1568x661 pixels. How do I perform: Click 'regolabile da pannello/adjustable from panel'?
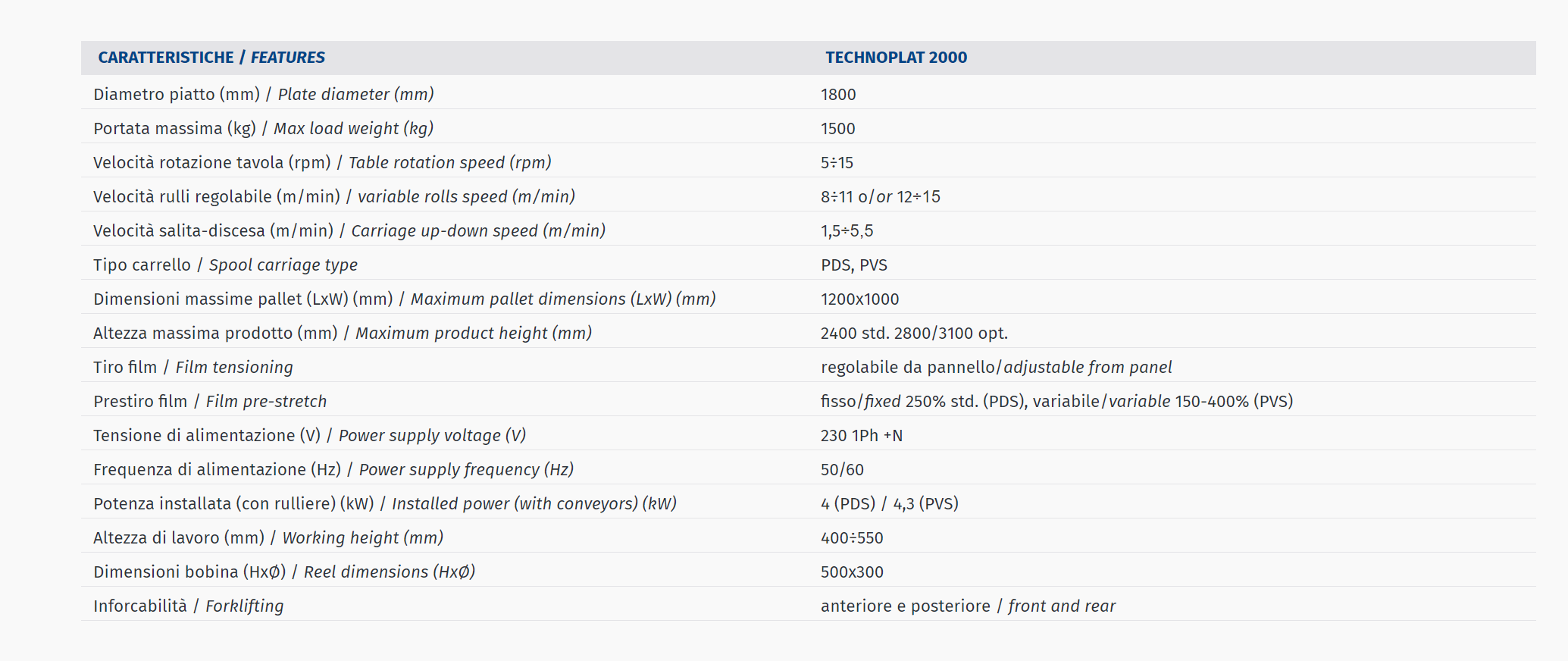point(997,368)
